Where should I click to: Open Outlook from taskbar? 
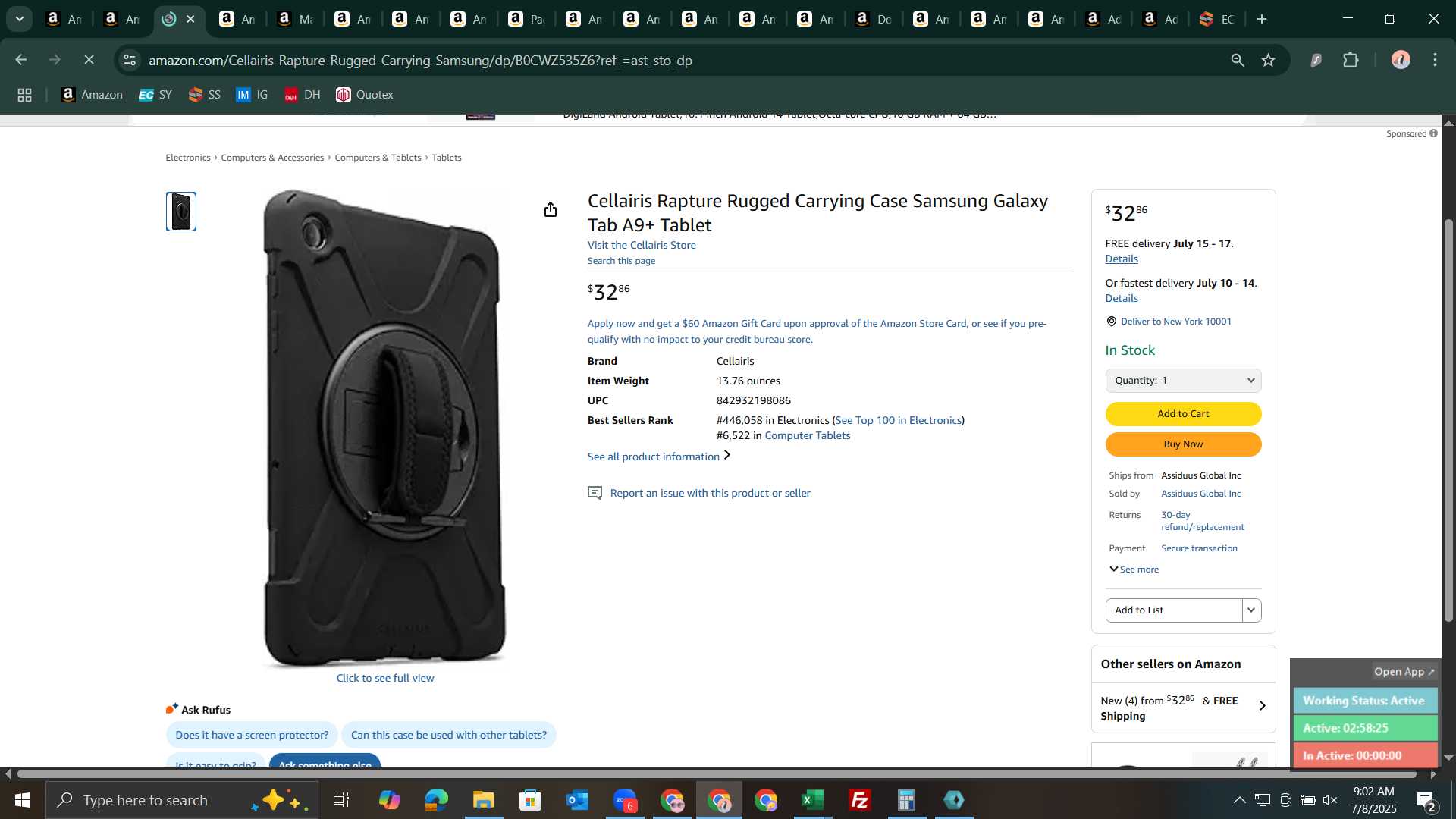pyautogui.click(x=577, y=800)
